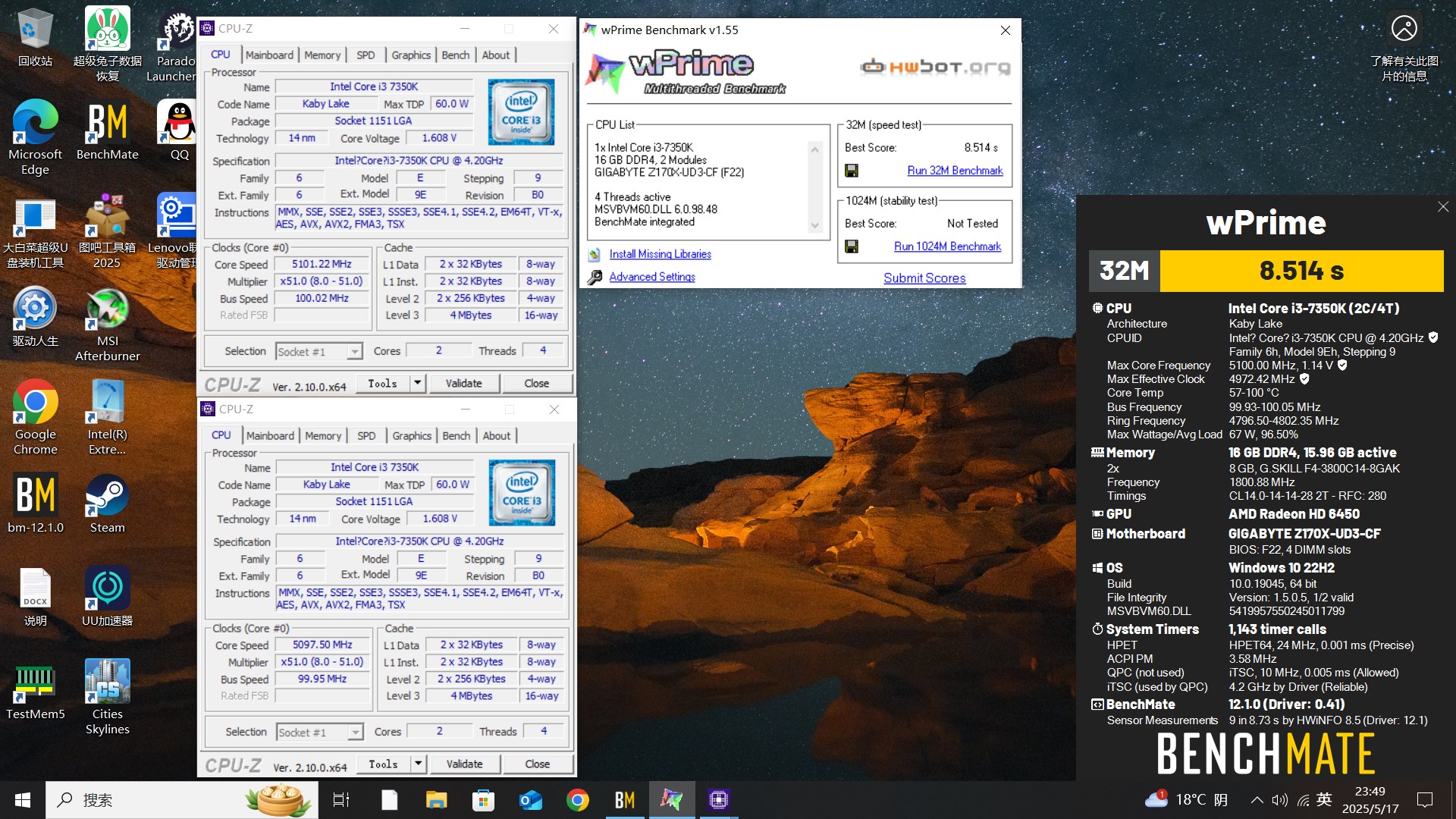Click save icon beside 1024M Best Score
This screenshot has height=819, width=1456.
pyautogui.click(x=852, y=246)
